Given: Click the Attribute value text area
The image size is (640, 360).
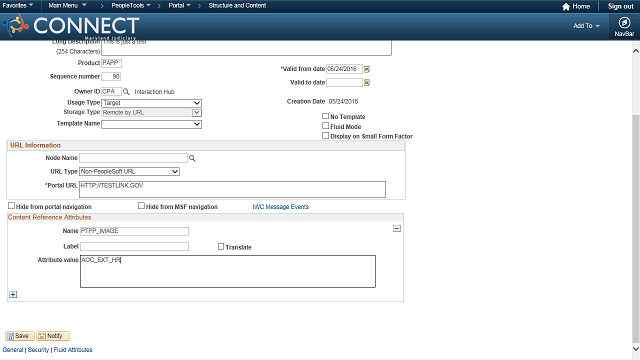Looking at the screenshot, I should pos(228,271).
